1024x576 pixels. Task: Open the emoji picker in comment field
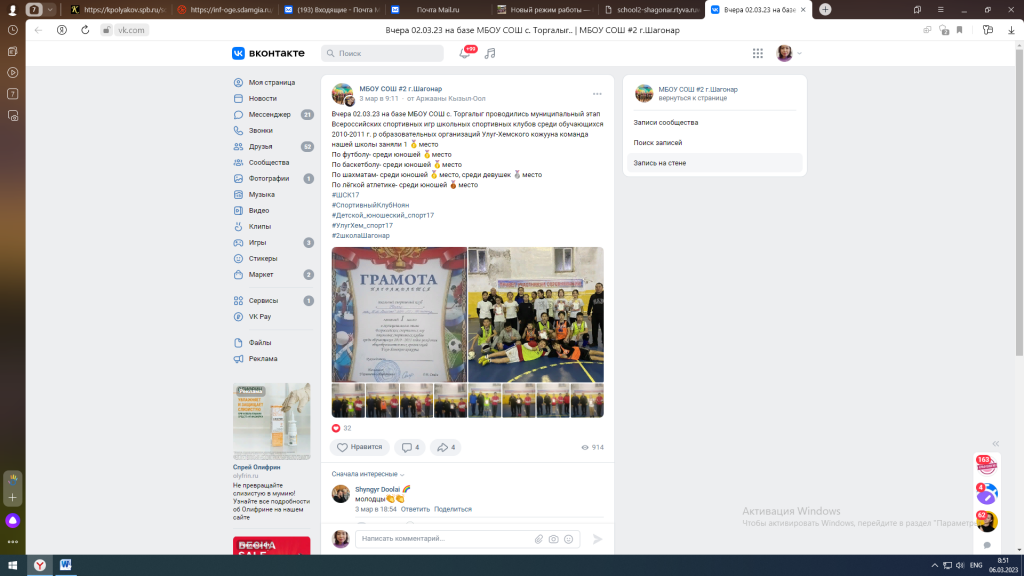pos(568,539)
